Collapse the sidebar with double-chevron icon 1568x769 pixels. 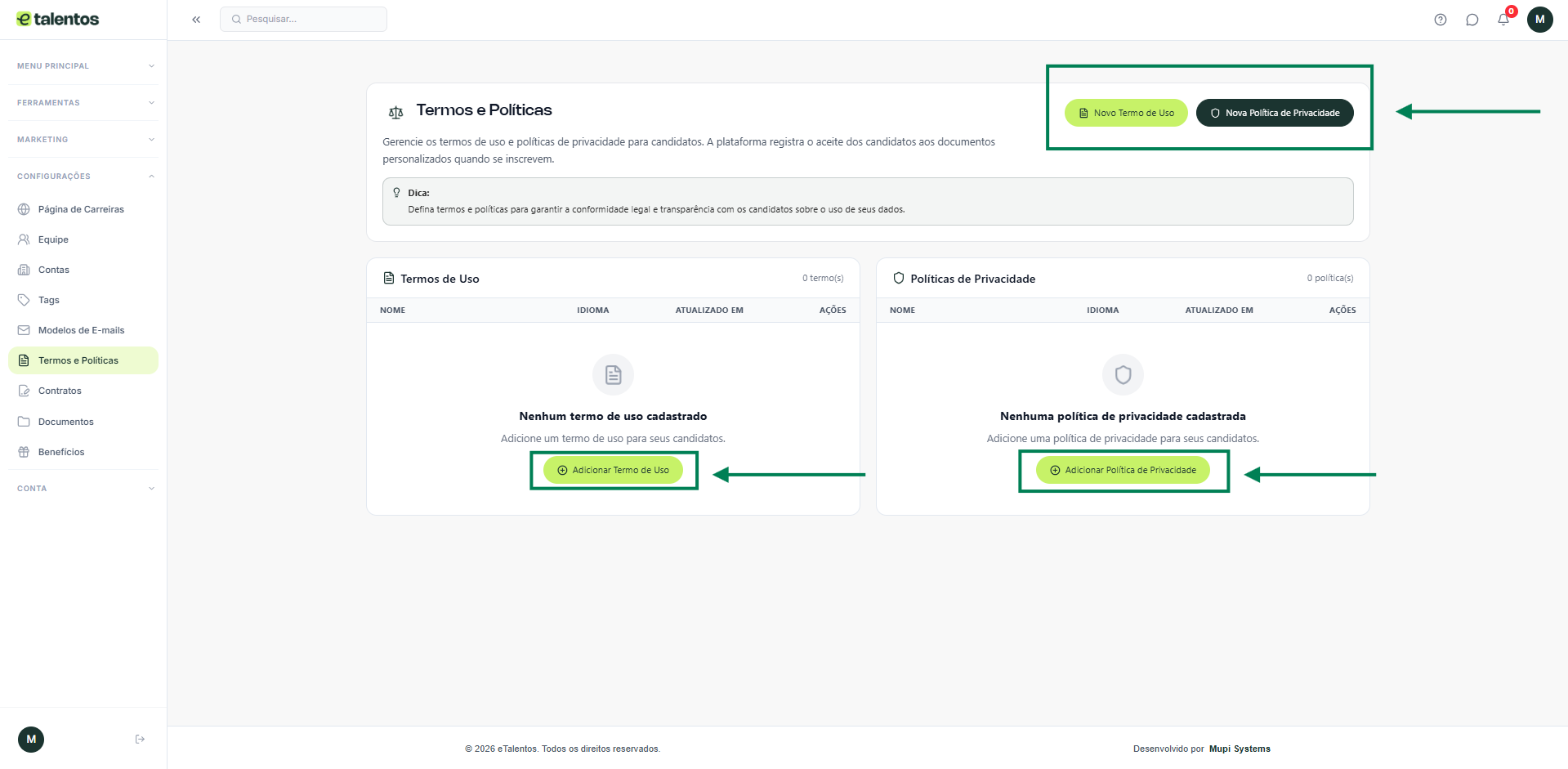click(x=196, y=20)
